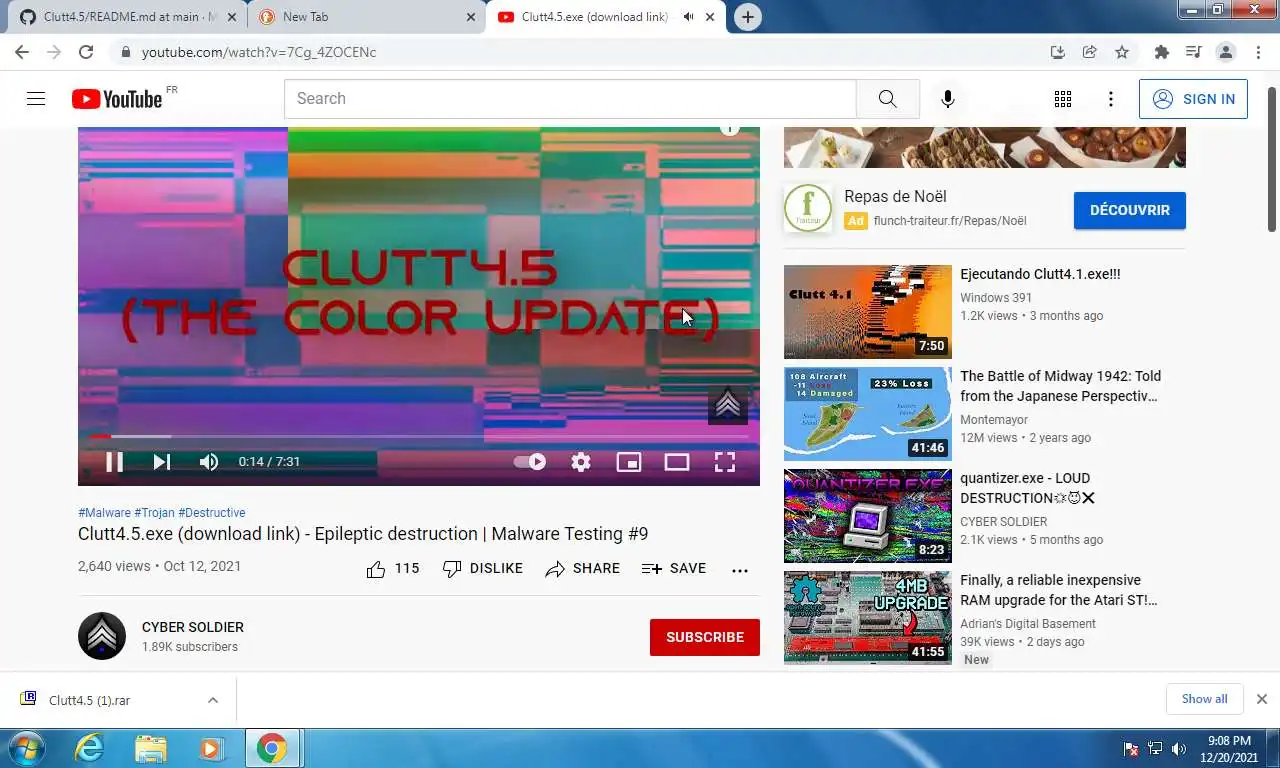Save video to a playlist
The width and height of the screenshot is (1280, 768).
coord(674,569)
